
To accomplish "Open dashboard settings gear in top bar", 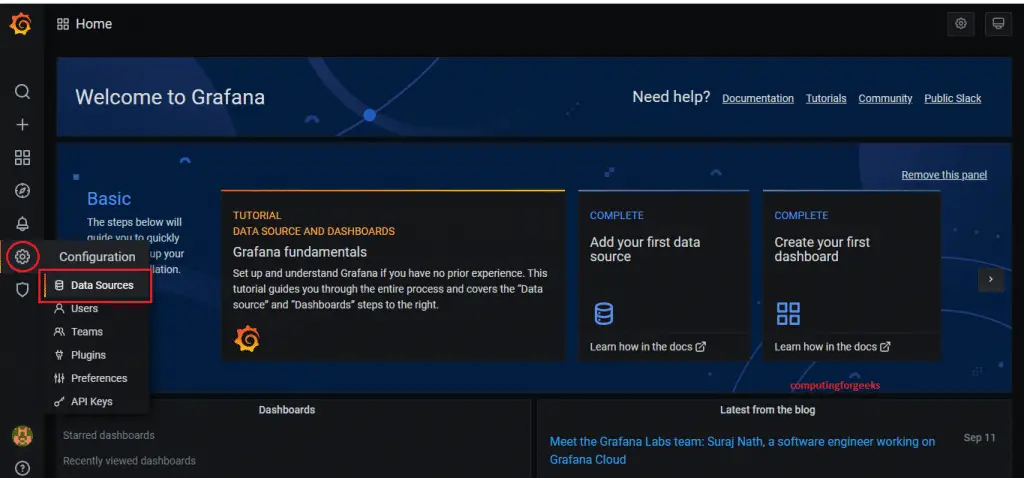I will pos(961,24).
